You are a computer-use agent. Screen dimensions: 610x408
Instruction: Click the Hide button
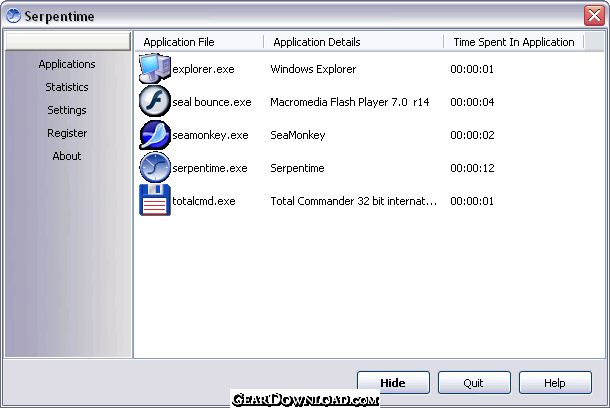pos(393,383)
